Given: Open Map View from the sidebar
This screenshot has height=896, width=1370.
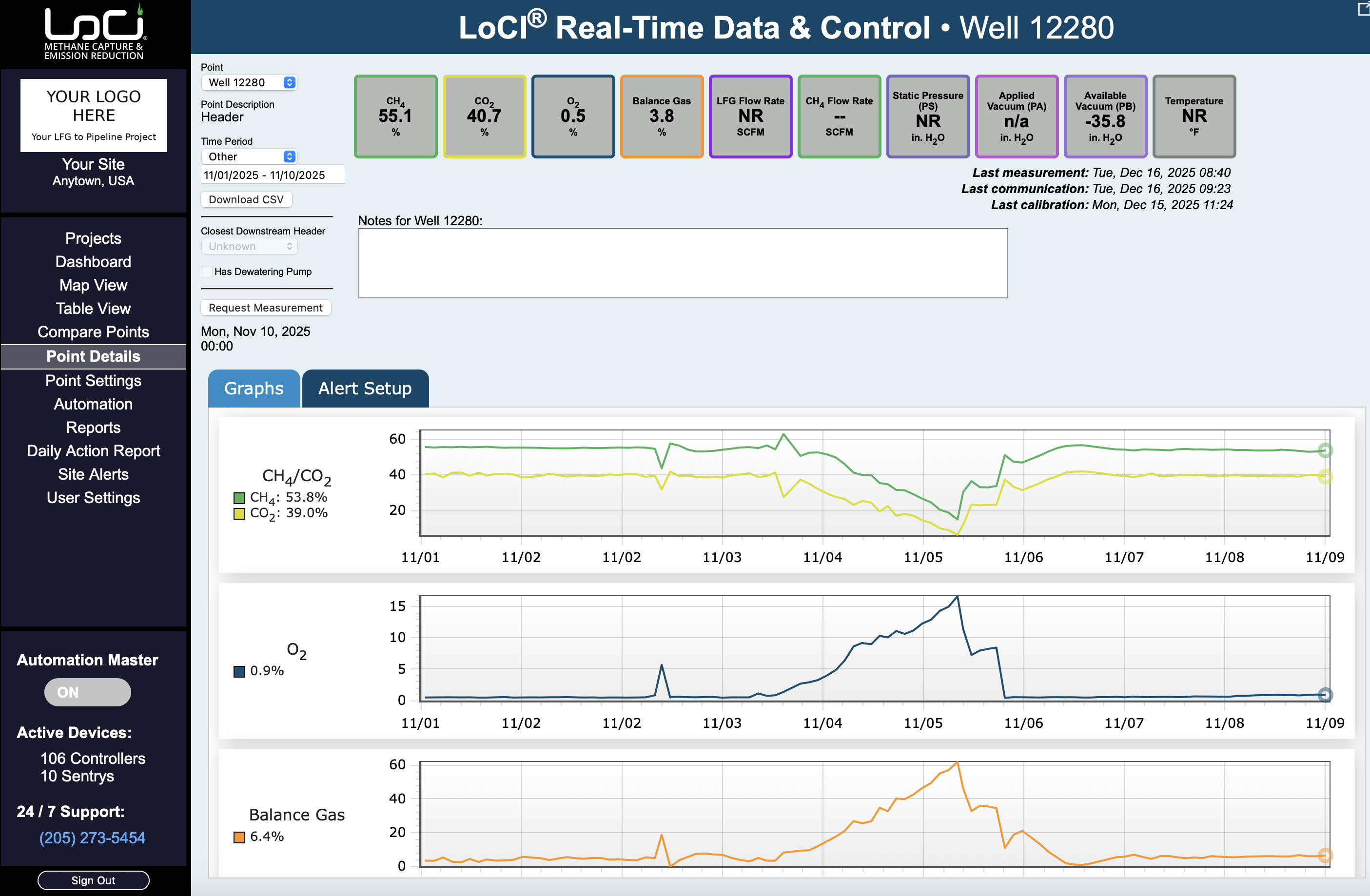Looking at the screenshot, I should click(93, 285).
